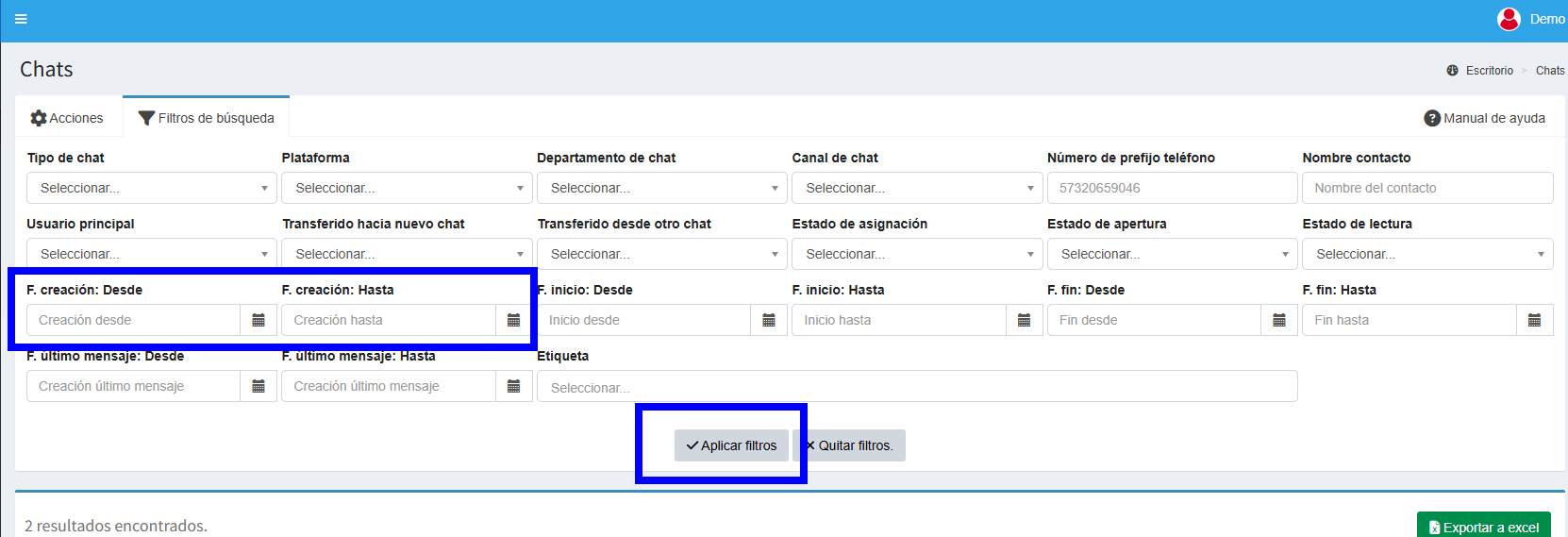Click the Aplicar filtros button
The image size is (1568, 537).
731,445
